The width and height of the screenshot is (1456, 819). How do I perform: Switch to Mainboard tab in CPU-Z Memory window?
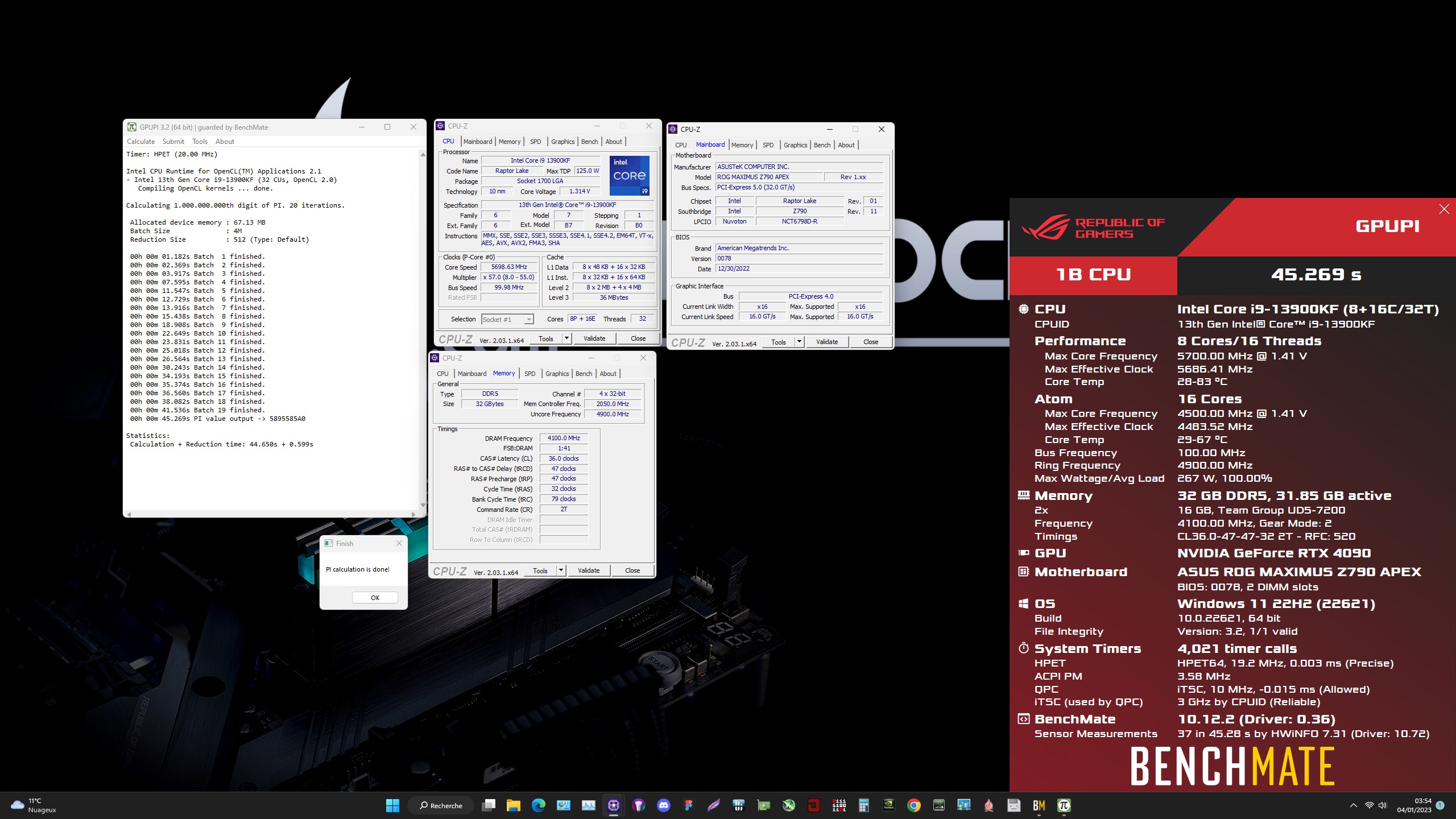click(x=472, y=374)
